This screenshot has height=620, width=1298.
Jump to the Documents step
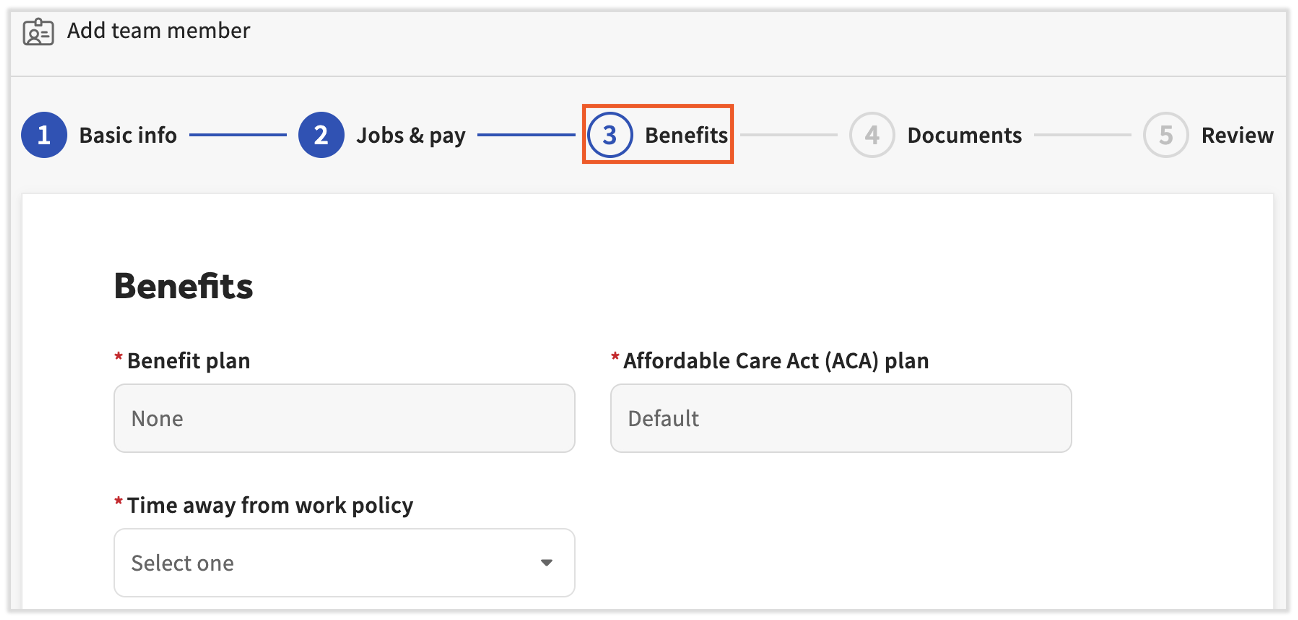click(x=964, y=135)
